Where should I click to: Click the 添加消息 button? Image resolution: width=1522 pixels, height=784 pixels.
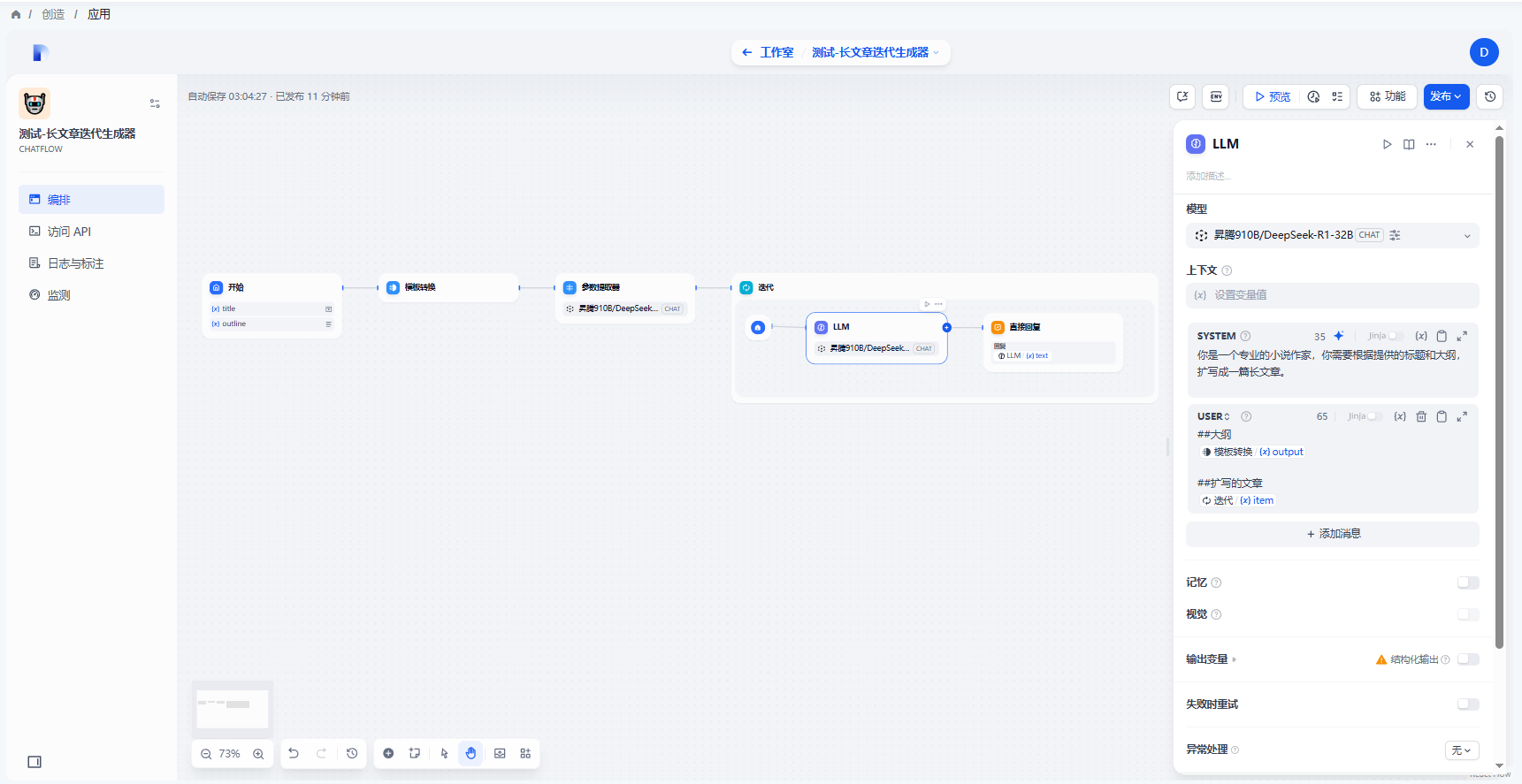click(x=1332, y=534)
